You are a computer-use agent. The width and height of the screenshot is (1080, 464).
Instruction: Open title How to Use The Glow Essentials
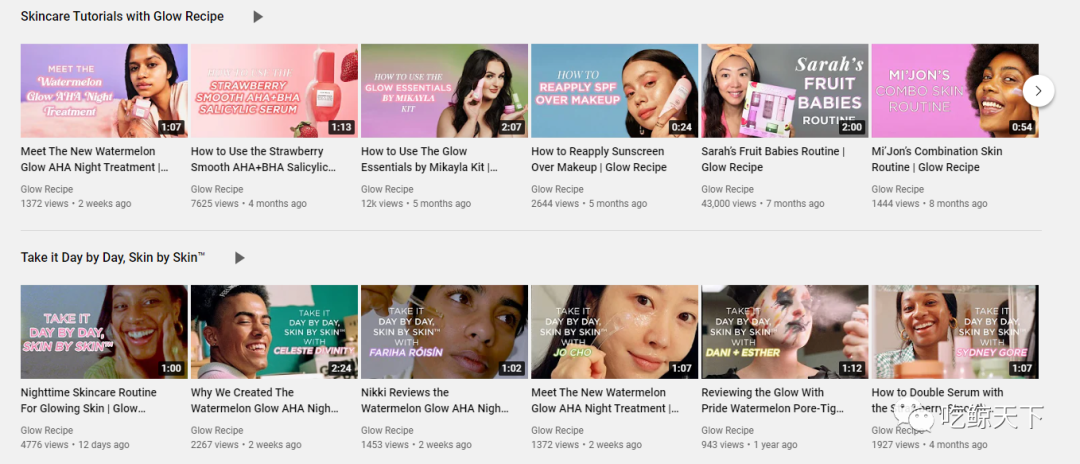click(x=429, y=159)
